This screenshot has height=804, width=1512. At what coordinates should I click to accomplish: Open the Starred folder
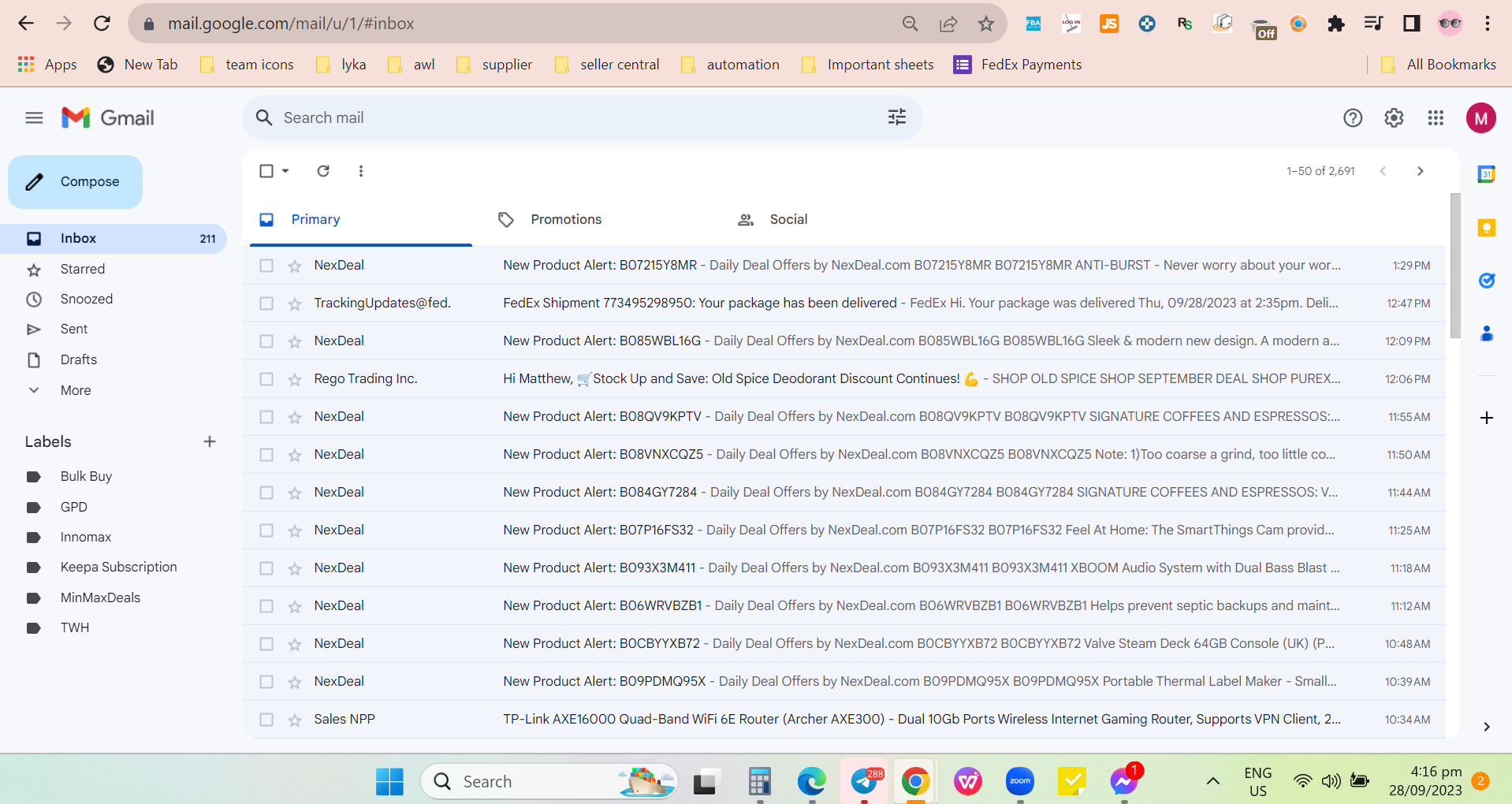point(83,270)
